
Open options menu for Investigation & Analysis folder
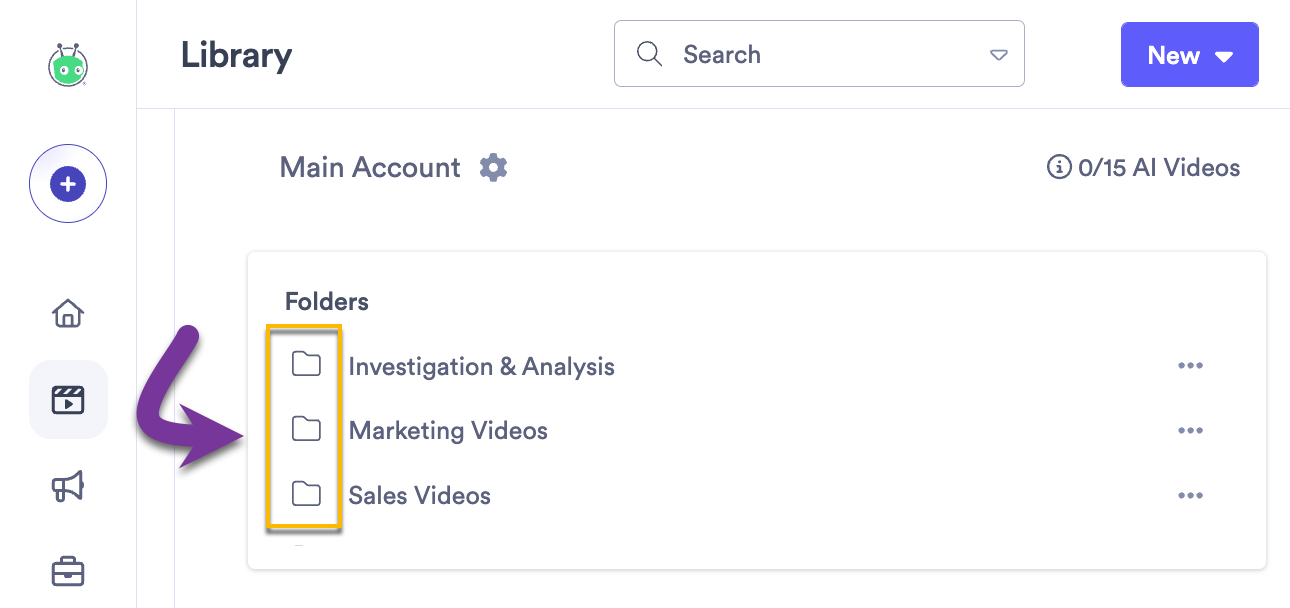click(x=1190, y=366)
